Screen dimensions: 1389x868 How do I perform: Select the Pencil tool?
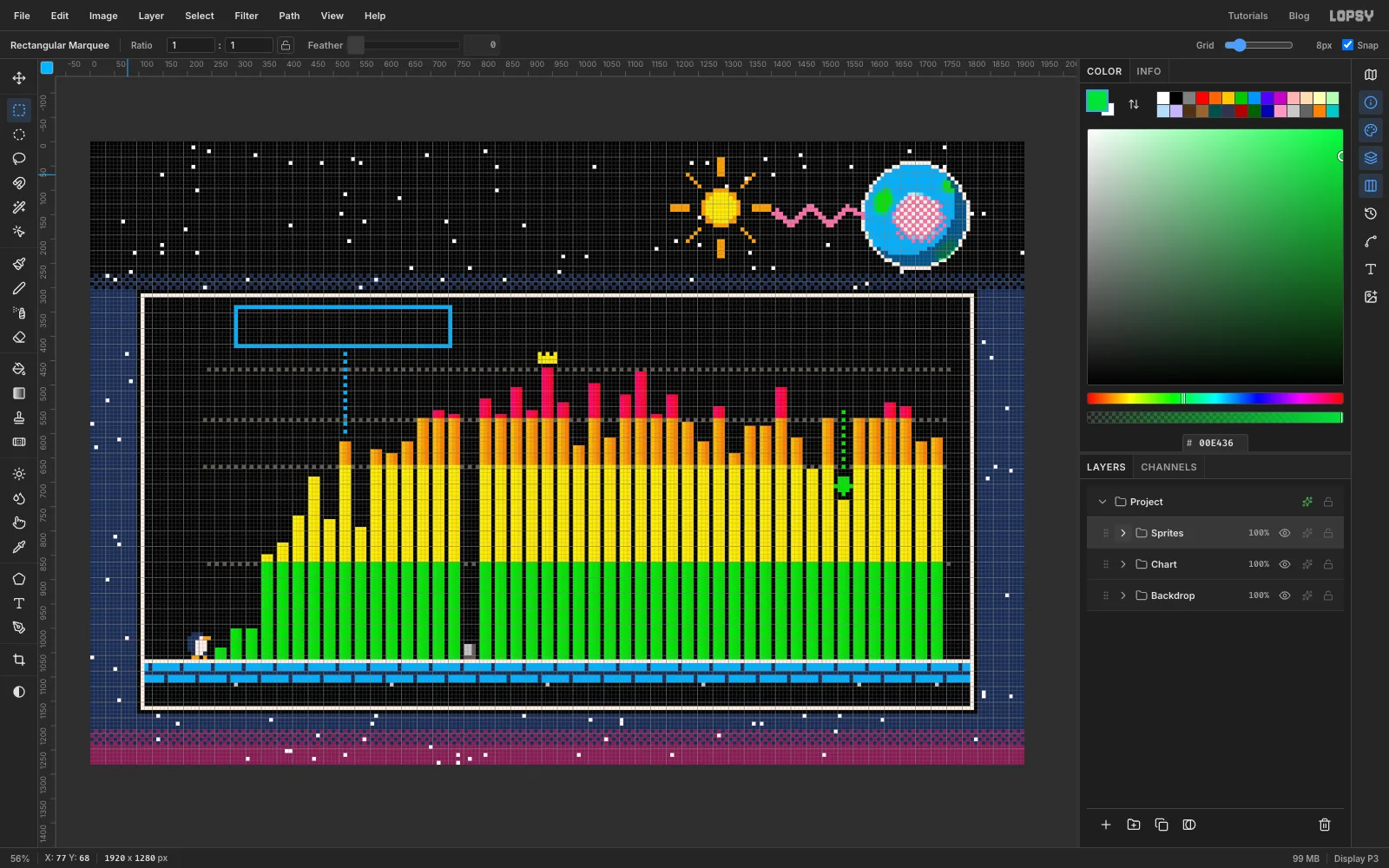point(18,288)
